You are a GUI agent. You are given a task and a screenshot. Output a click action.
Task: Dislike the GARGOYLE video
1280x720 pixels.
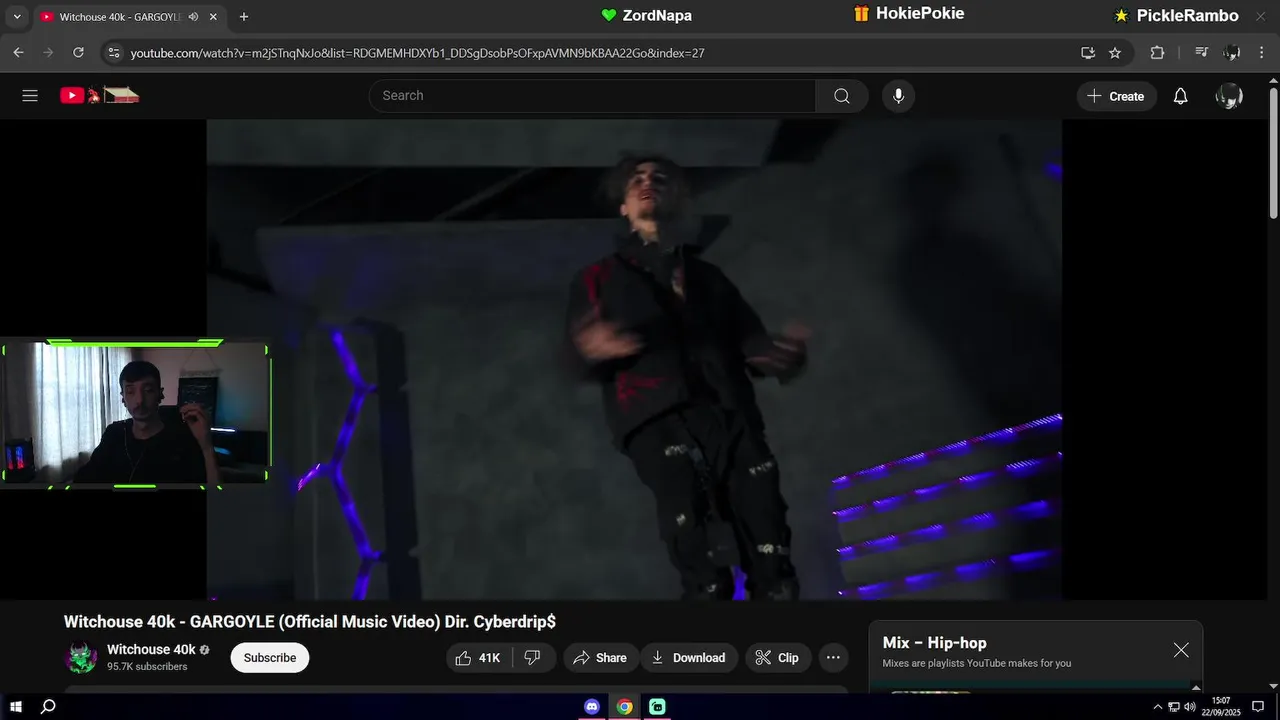533,658
